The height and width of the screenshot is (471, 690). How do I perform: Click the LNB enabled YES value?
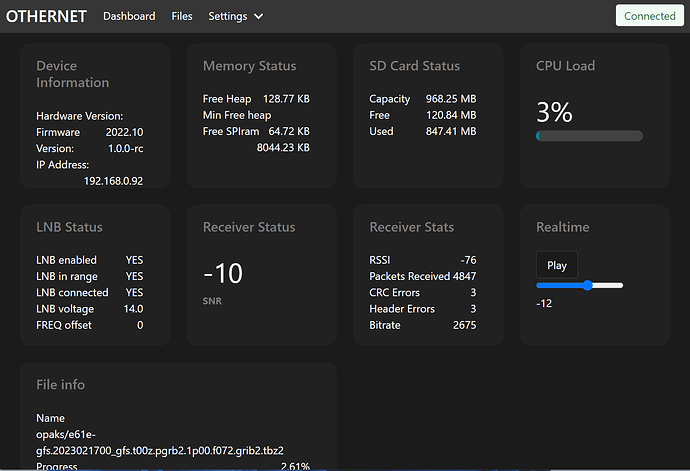(134, 260)
